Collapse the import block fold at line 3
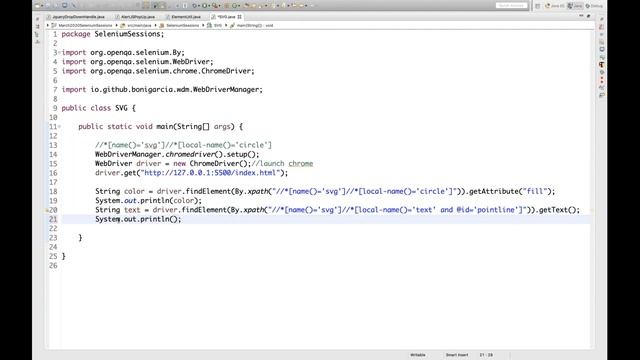Image resolution: width=640 pixels, height=360 pixels. click(x=59, y=52)
